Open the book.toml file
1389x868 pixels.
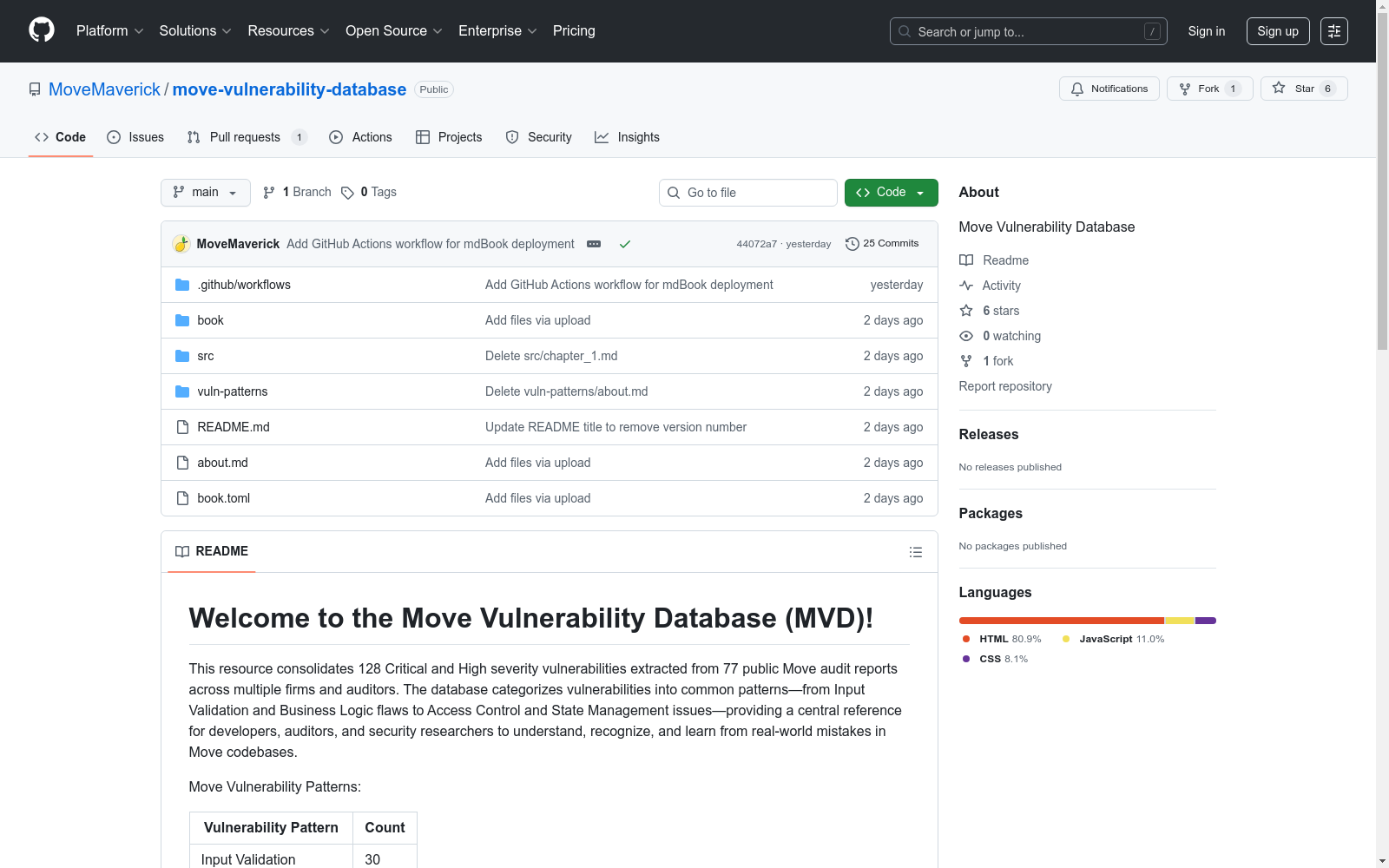pyautogui.click(x=223, y=498)
